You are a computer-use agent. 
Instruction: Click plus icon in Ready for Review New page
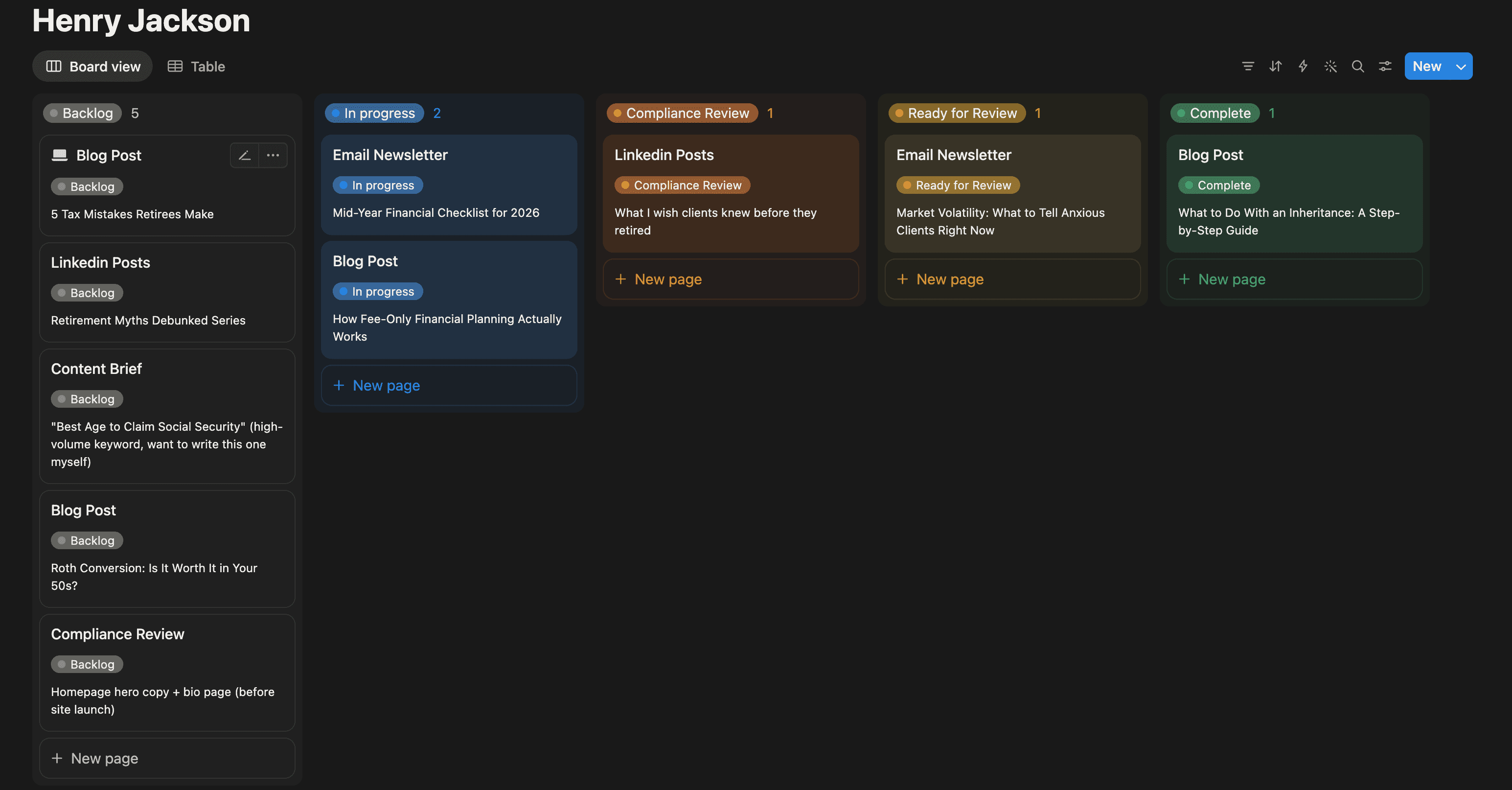(x=902, y=279)
